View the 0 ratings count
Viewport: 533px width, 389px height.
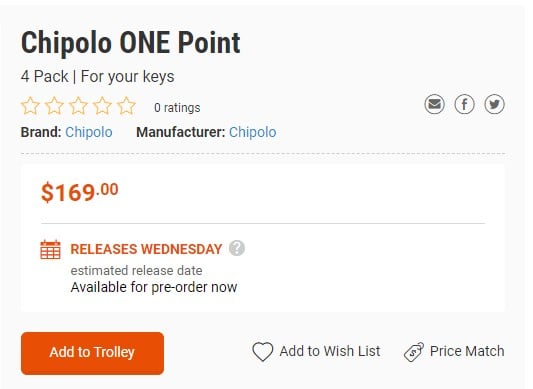point(177,107)
